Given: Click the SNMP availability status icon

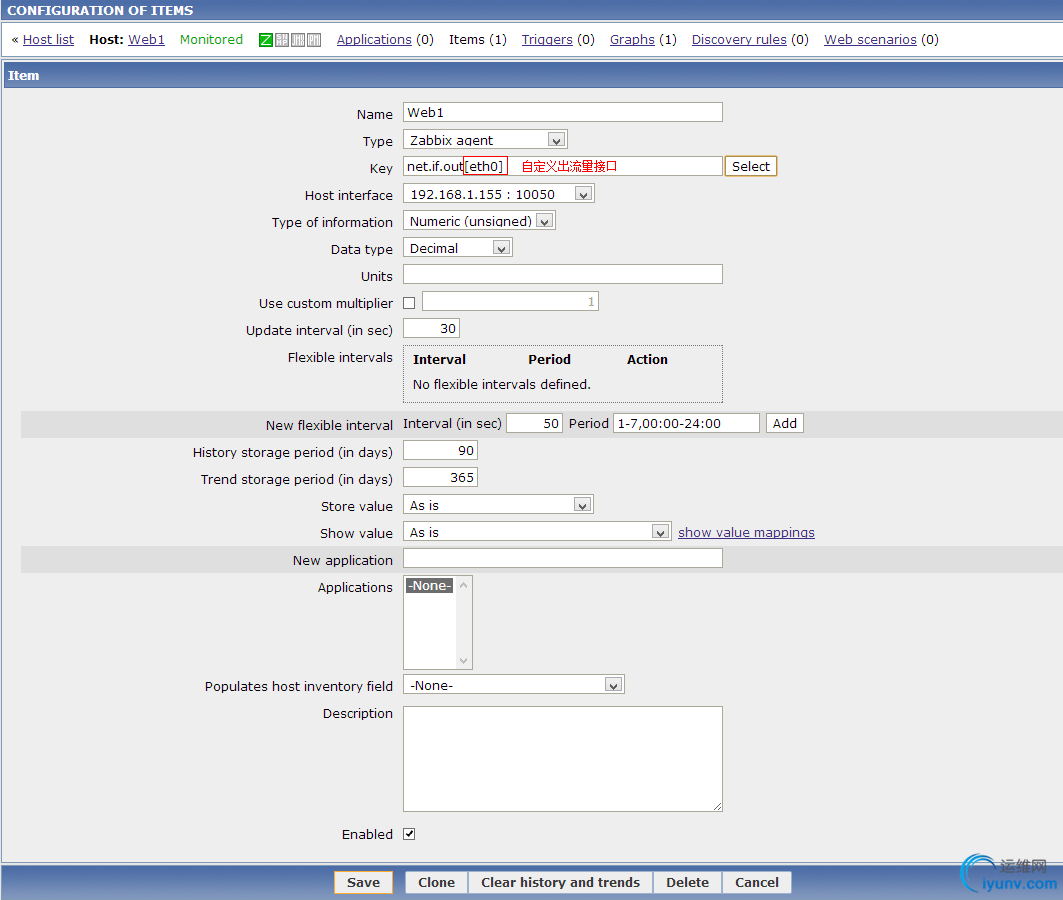Looking at the screenshot, I should [x=282, y=40].
